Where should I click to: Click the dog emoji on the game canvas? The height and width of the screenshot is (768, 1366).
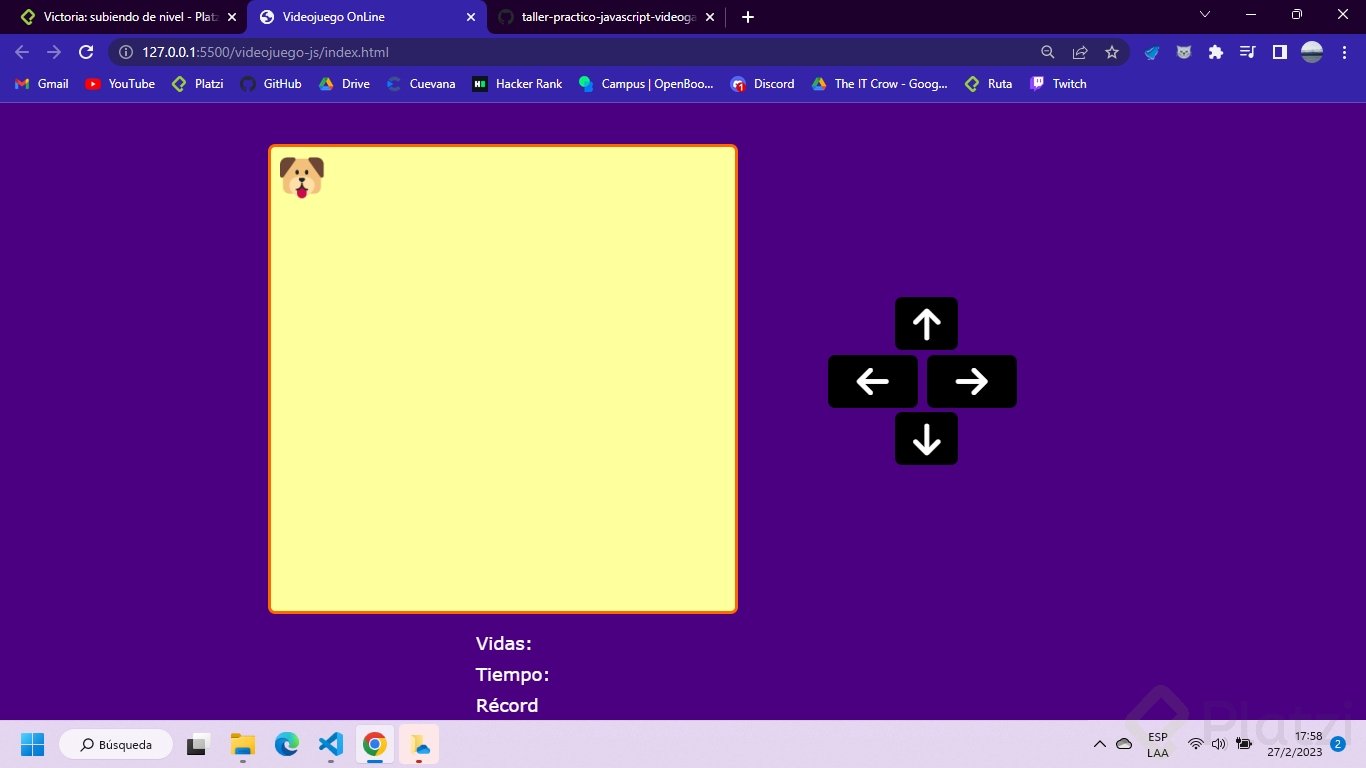302,177
